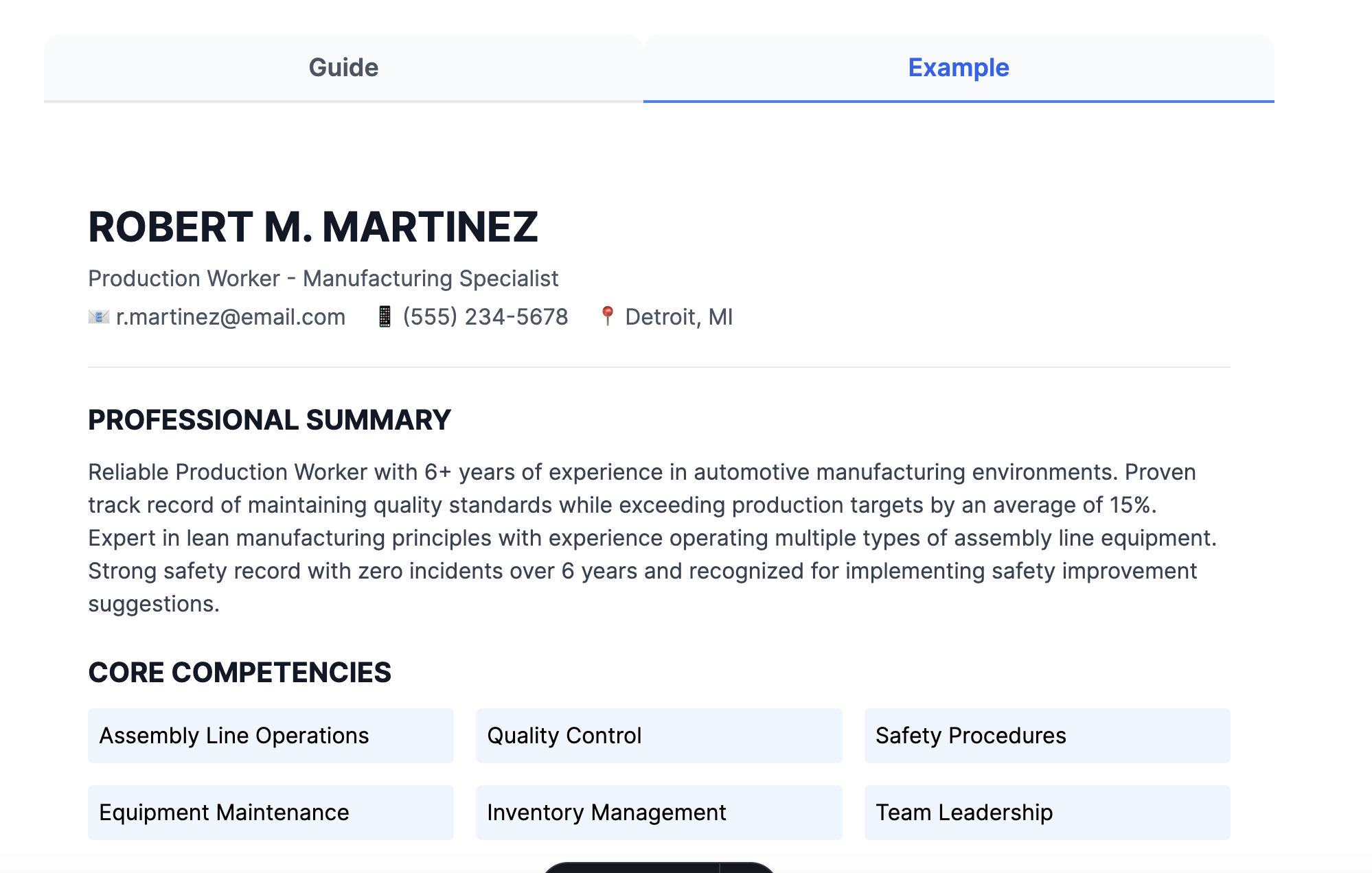1372x873 pixels.
Task: Click the r.martinez@email.com address
Action: [231, 317]
